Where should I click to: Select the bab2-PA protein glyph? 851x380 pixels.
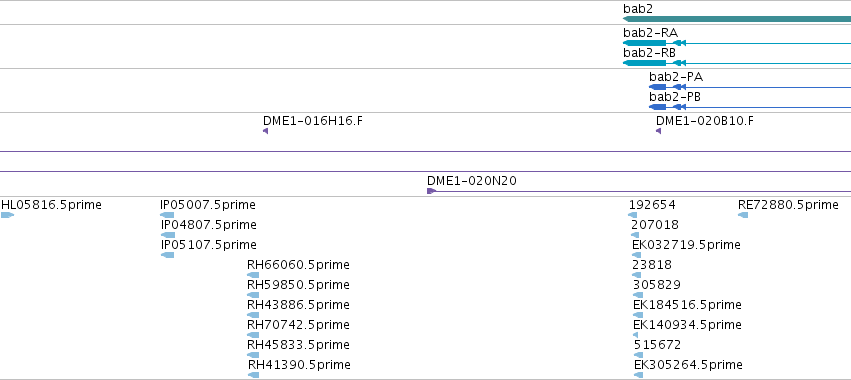click(x=750, y=87)
